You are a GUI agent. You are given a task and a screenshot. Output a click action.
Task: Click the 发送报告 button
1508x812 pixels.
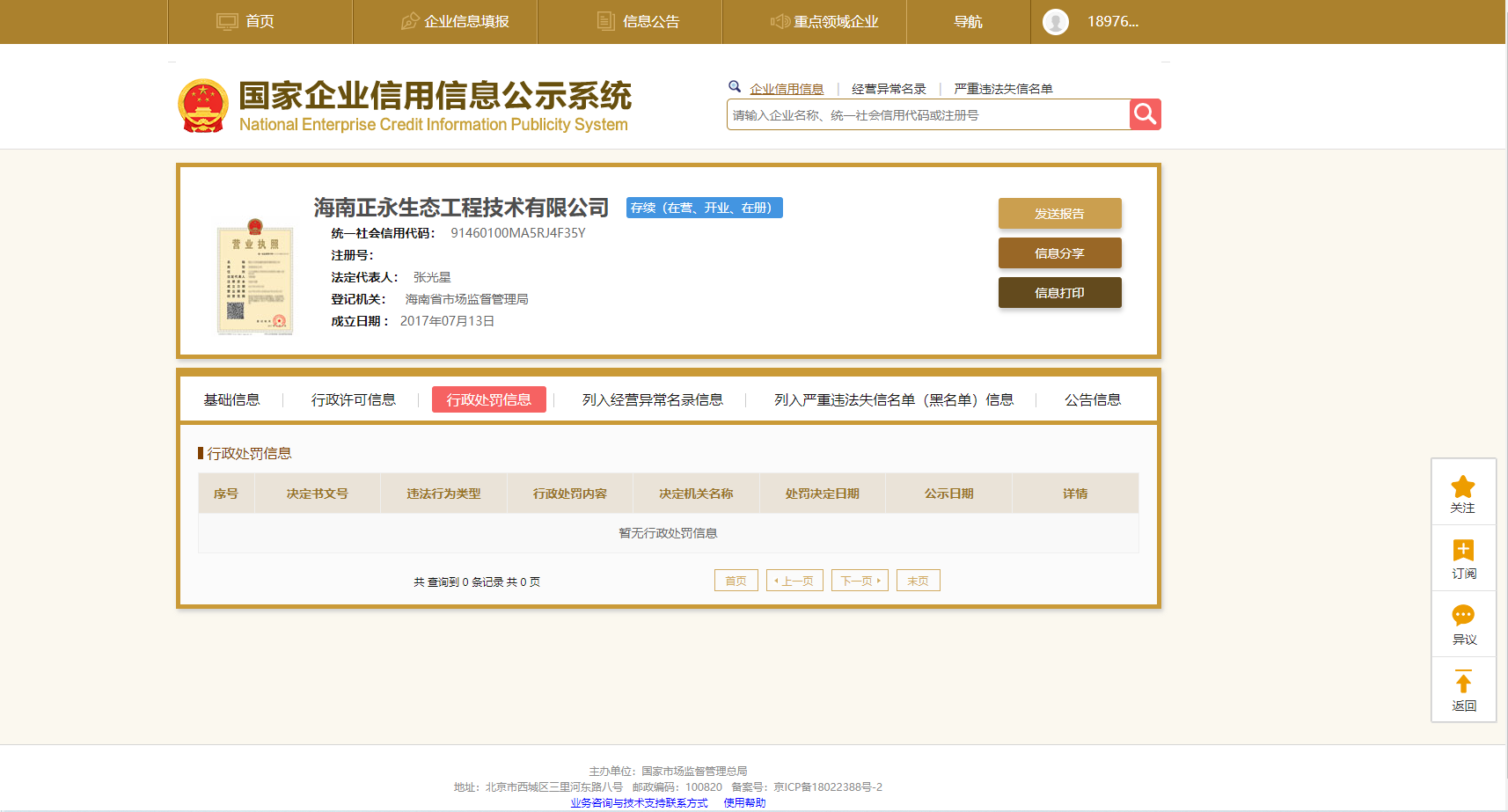(1059, 214)
